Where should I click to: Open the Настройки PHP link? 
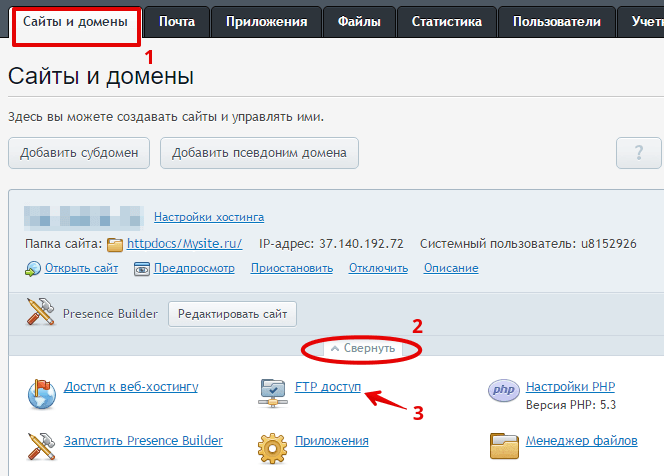570,387
